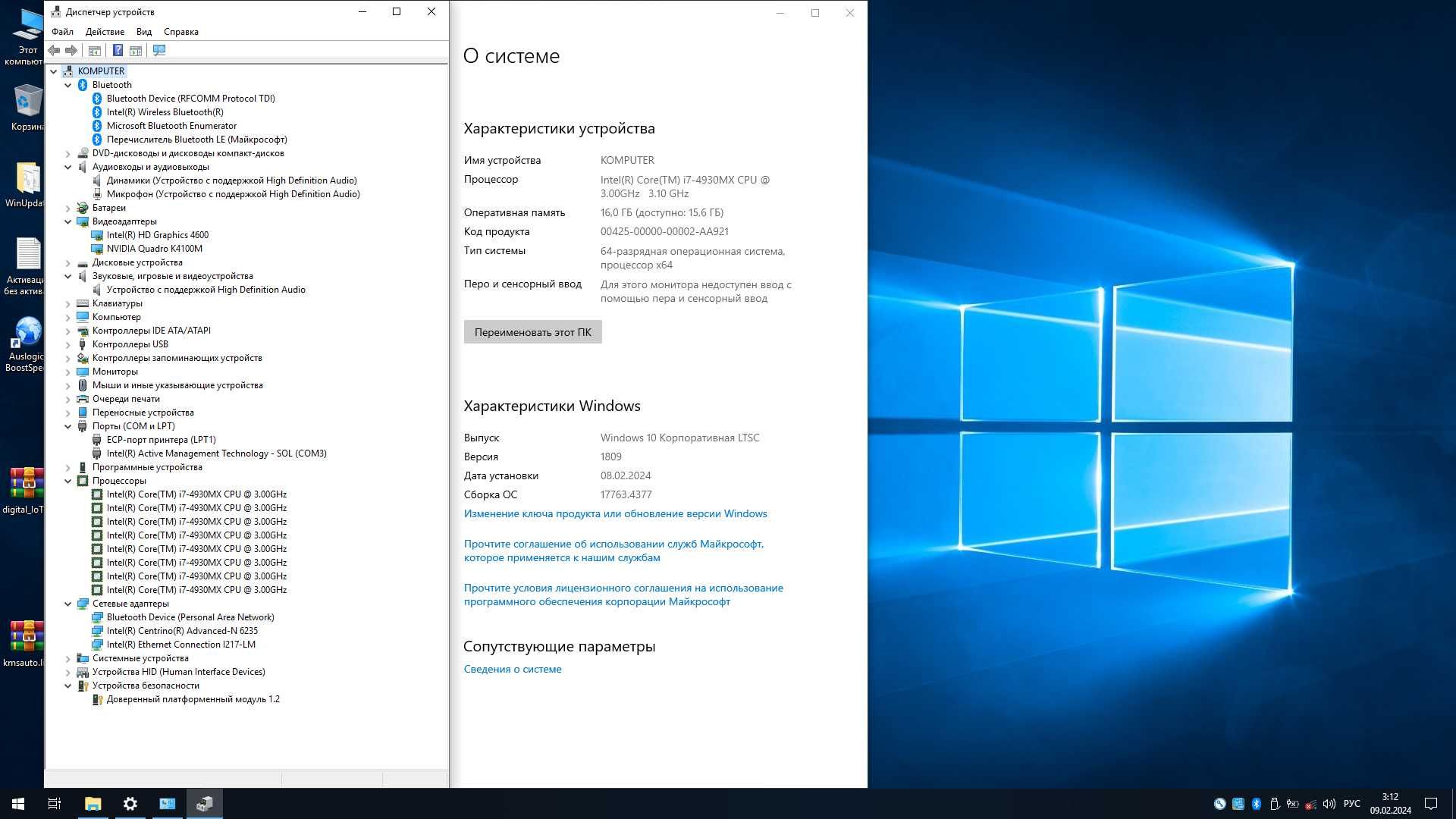Click the network status icon in tray
Image resolution: width=1456 pixels, height=819 pixels.
click(1310, 804)
